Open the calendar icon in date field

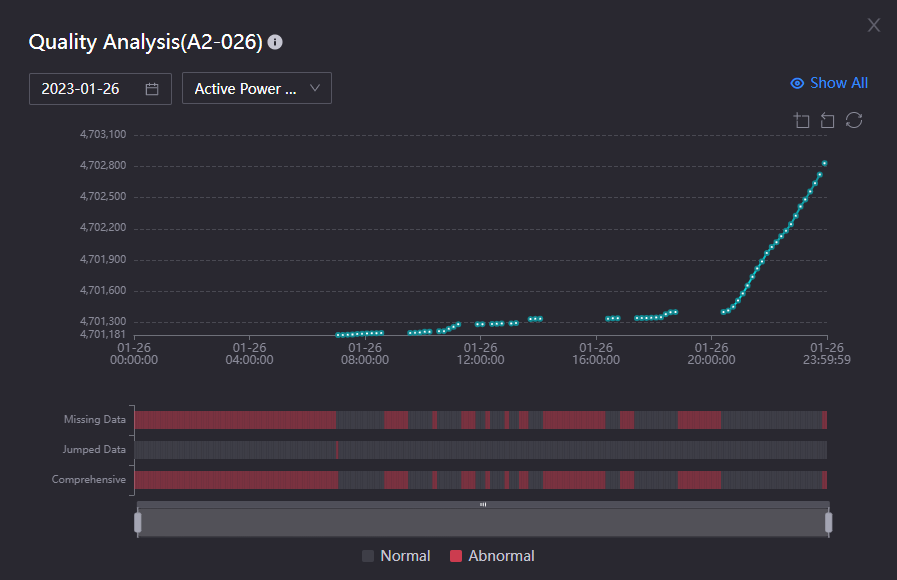(152, 89)
